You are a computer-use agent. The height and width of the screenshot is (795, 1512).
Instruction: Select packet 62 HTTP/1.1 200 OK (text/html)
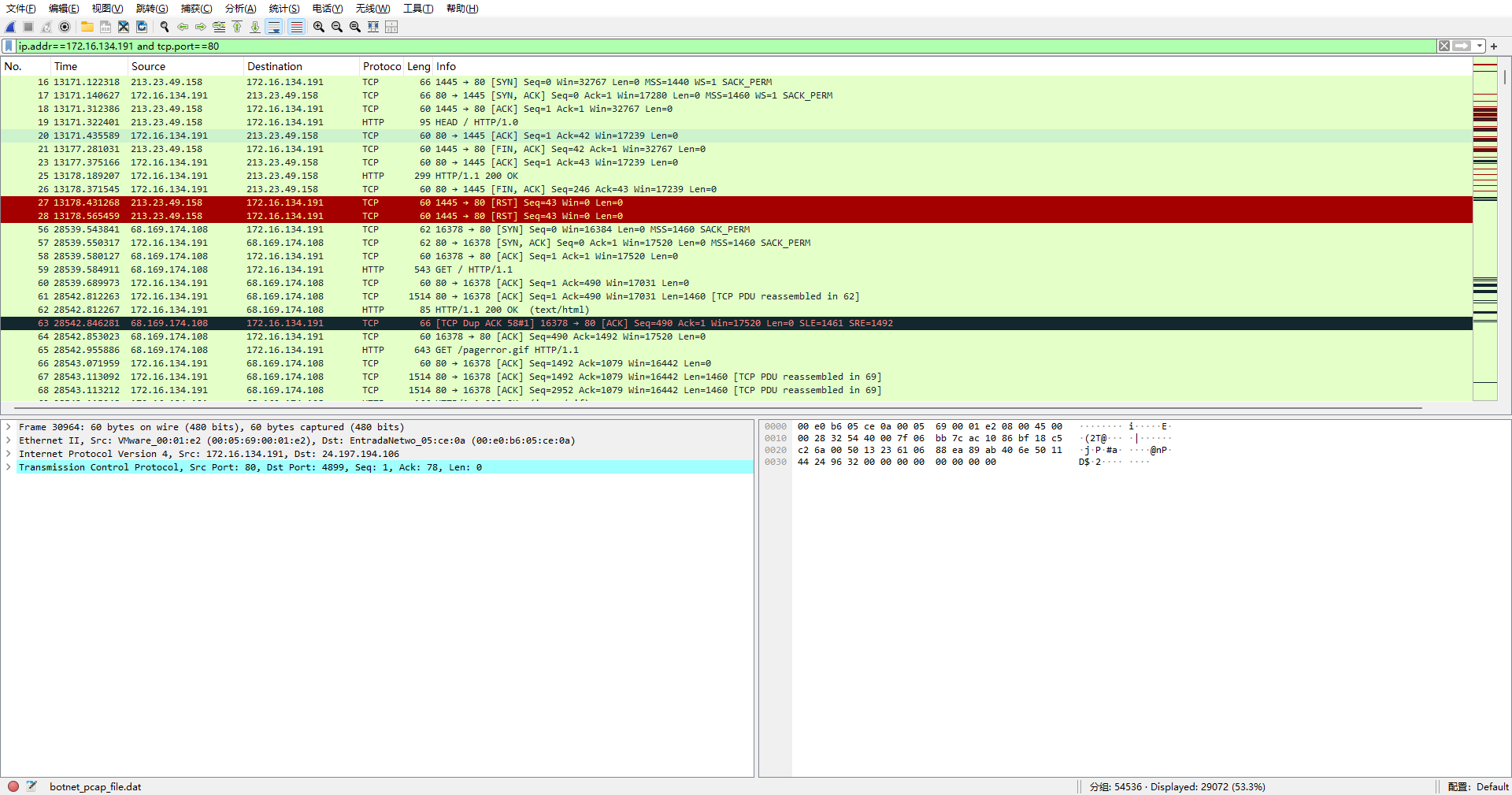pos(736,310)
